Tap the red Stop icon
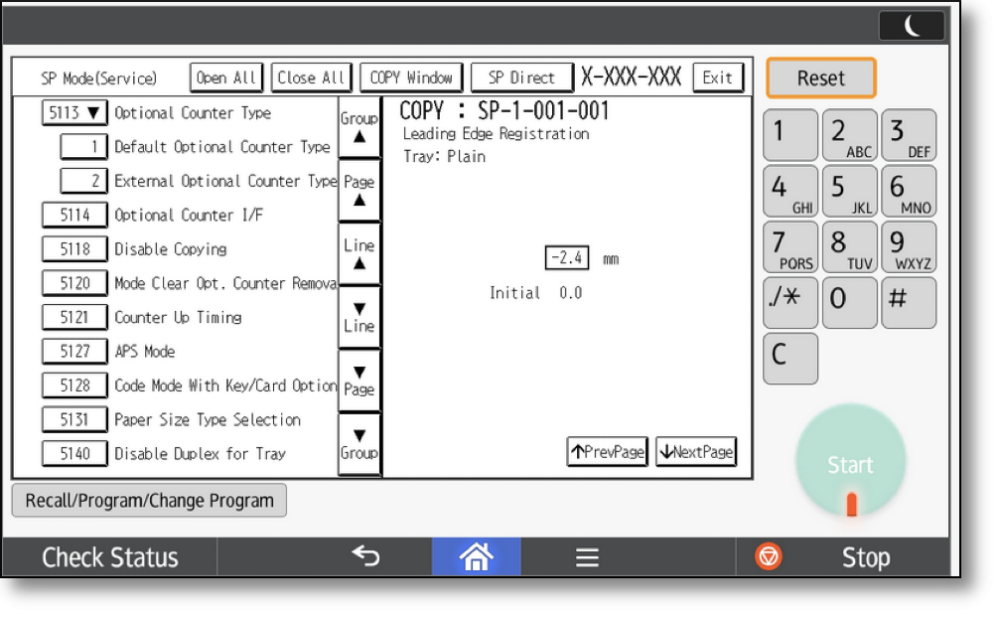This screenshot has height=617, width=1000. coord(768,556)
